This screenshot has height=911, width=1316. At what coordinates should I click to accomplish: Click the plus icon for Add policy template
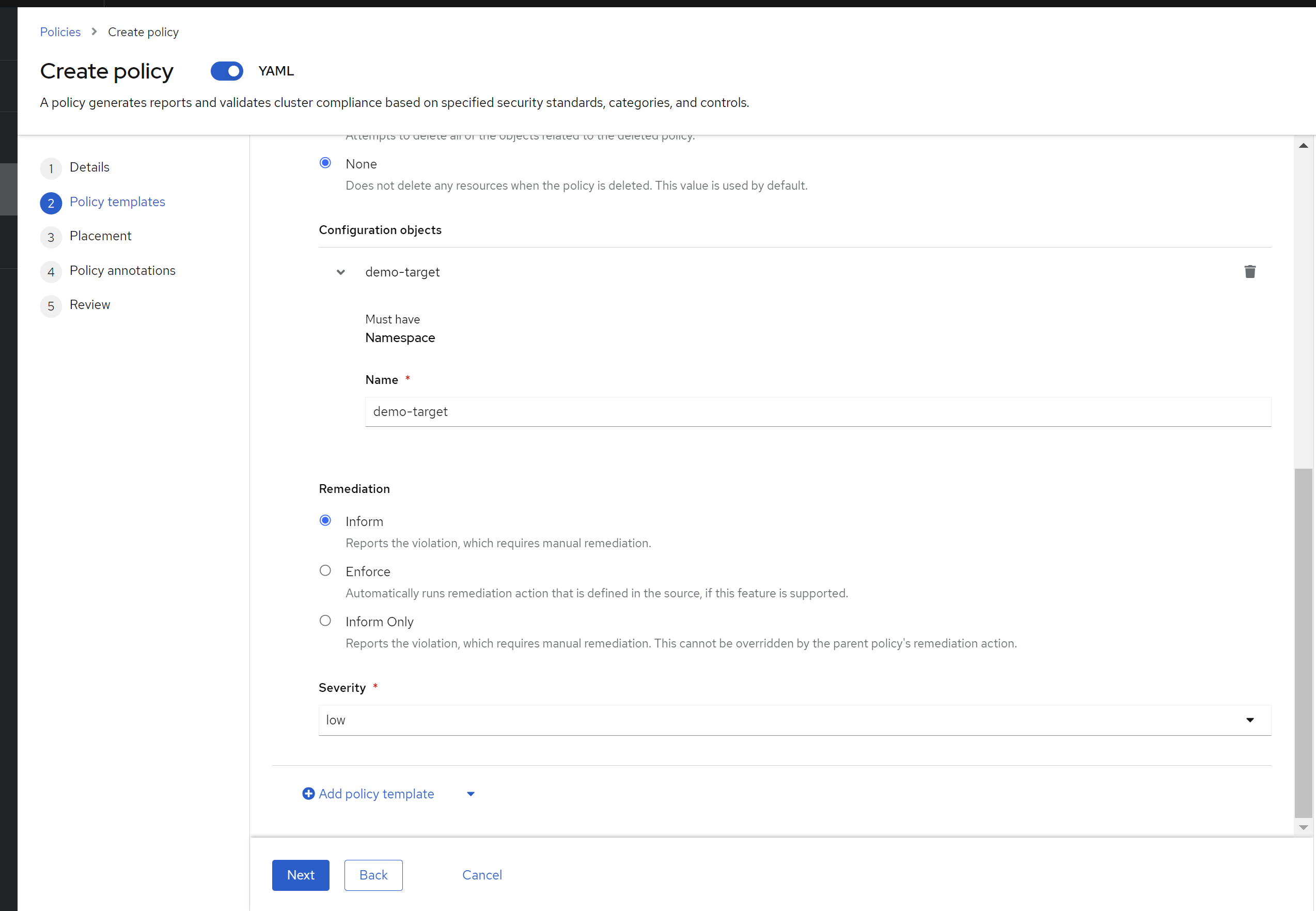pos(308,793)
